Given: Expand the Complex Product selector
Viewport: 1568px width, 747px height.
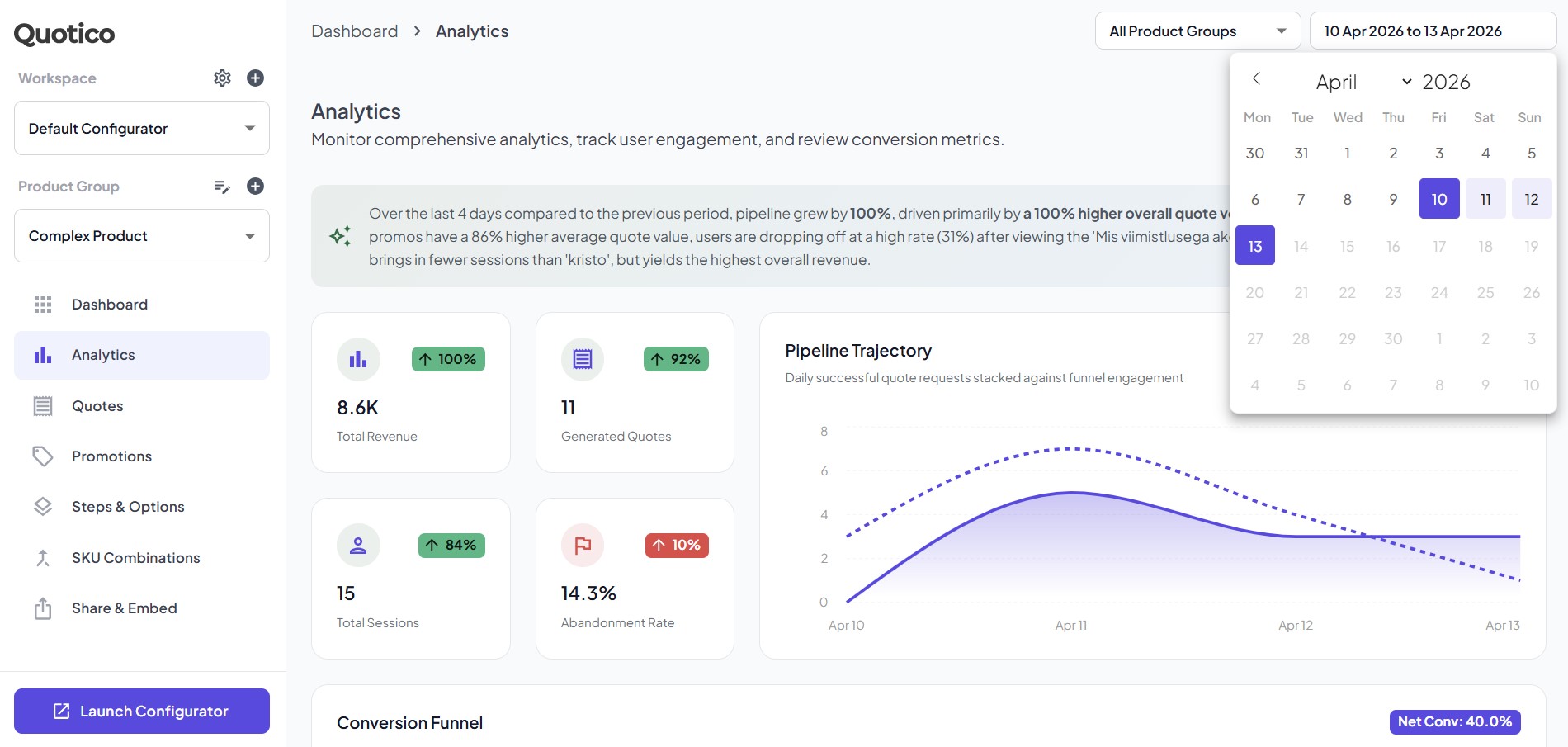Looking at the screenshot, I should click(x=141, y=236).
